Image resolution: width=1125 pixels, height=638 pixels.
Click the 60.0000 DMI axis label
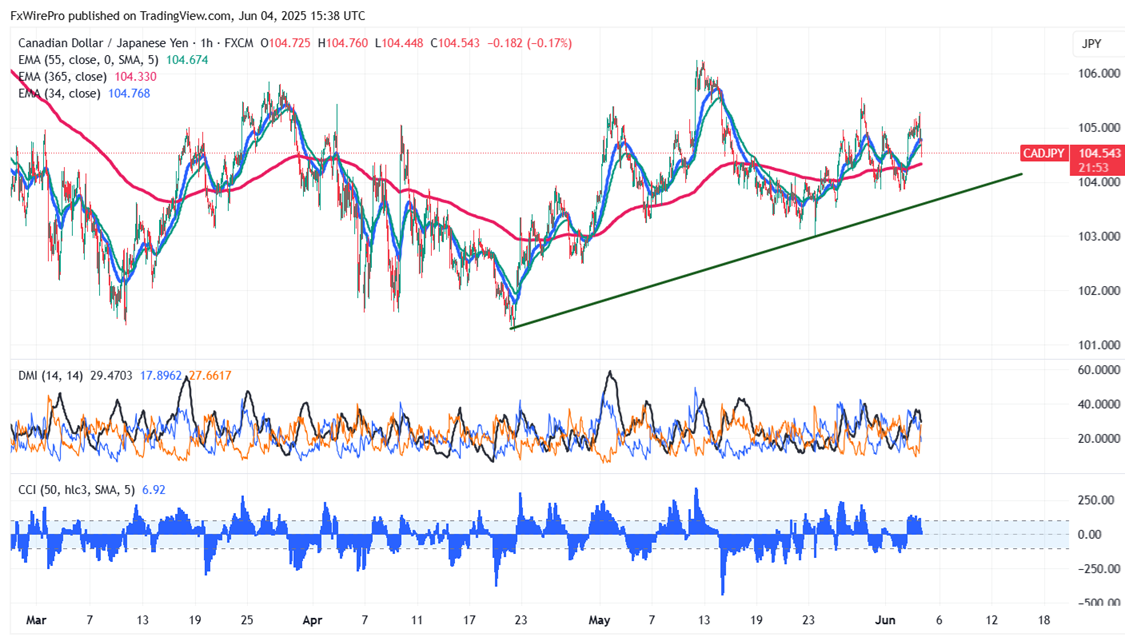pos(1098,370)
